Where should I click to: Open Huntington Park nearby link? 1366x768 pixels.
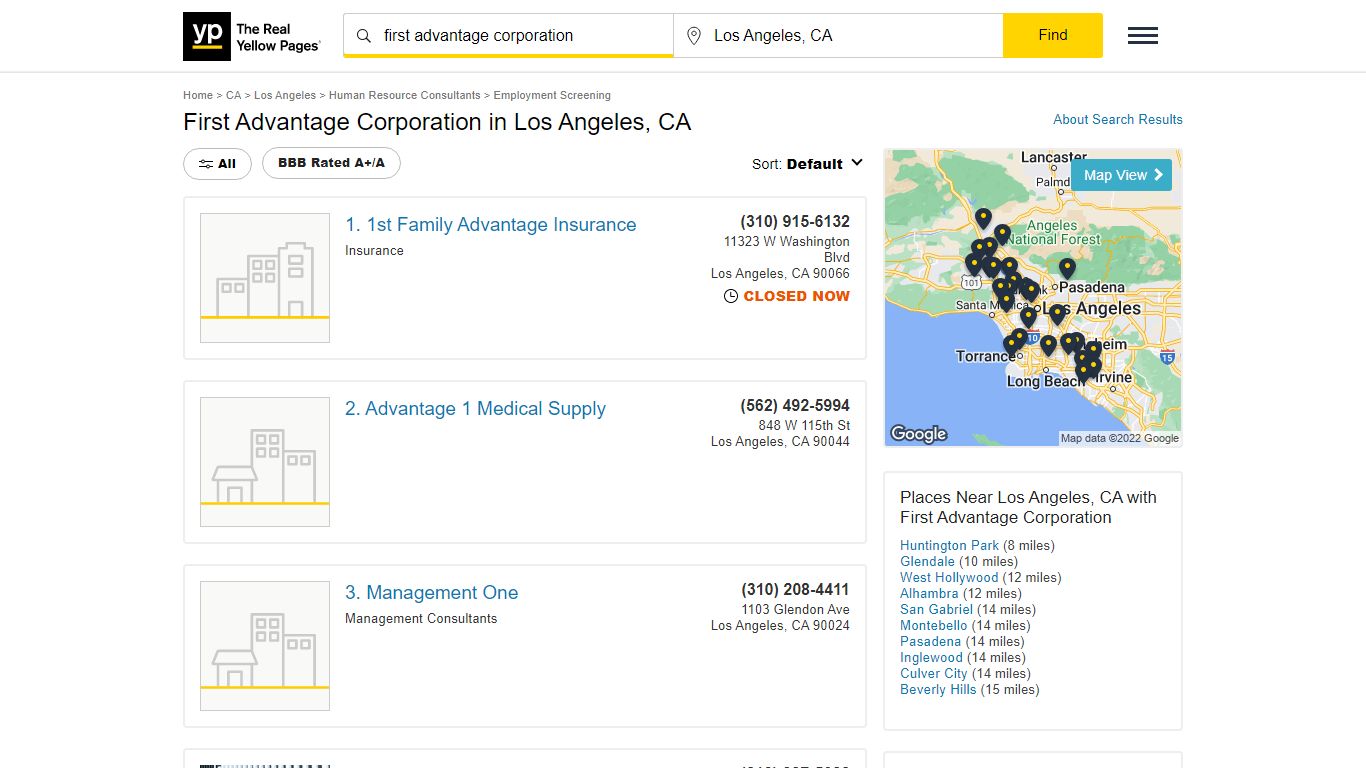coord(949,545)
